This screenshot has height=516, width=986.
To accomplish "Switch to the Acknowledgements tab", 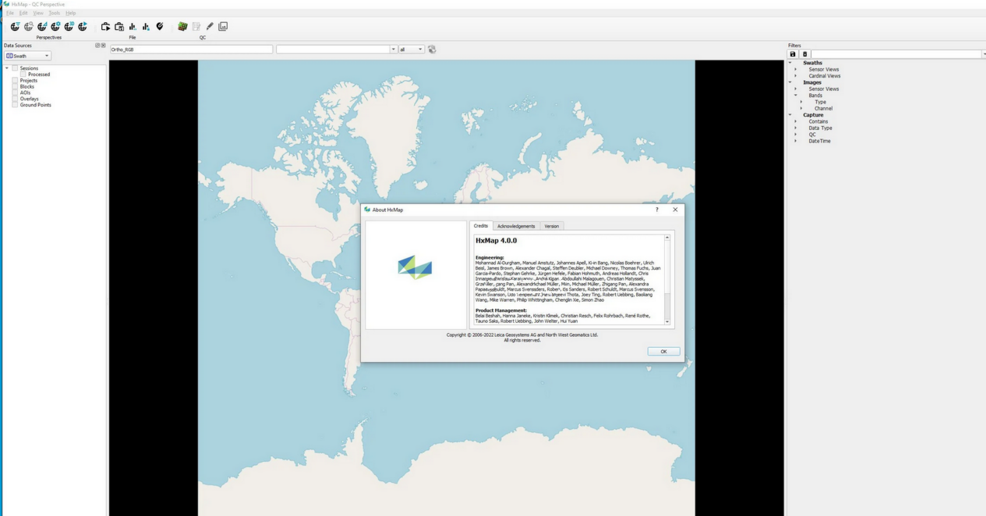I will coord(516,226).
